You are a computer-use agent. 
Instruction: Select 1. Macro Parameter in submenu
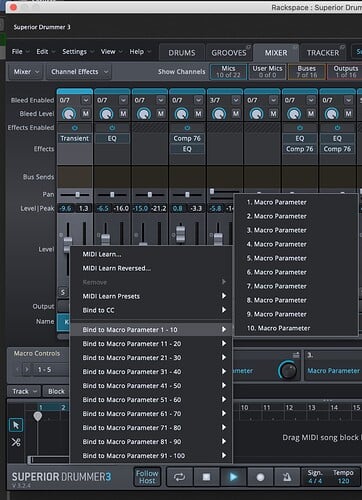point(296,202)
